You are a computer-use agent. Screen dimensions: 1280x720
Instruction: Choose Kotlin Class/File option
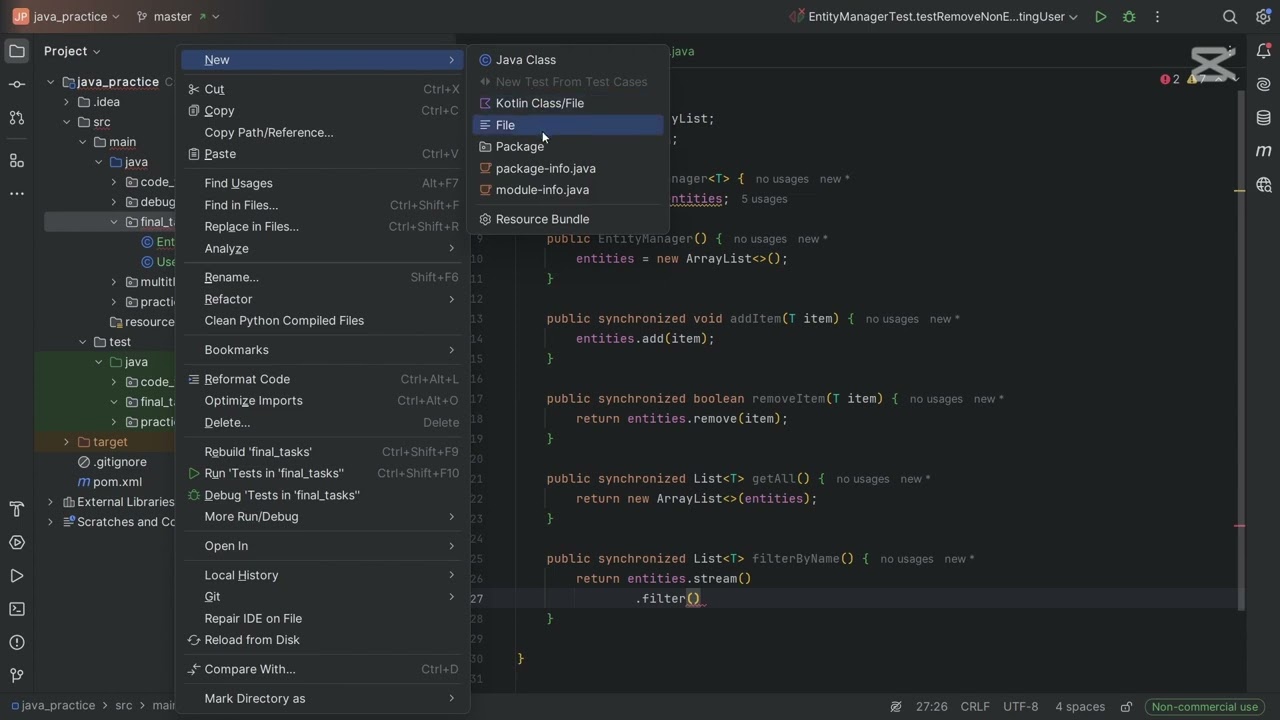coord(568,103)
